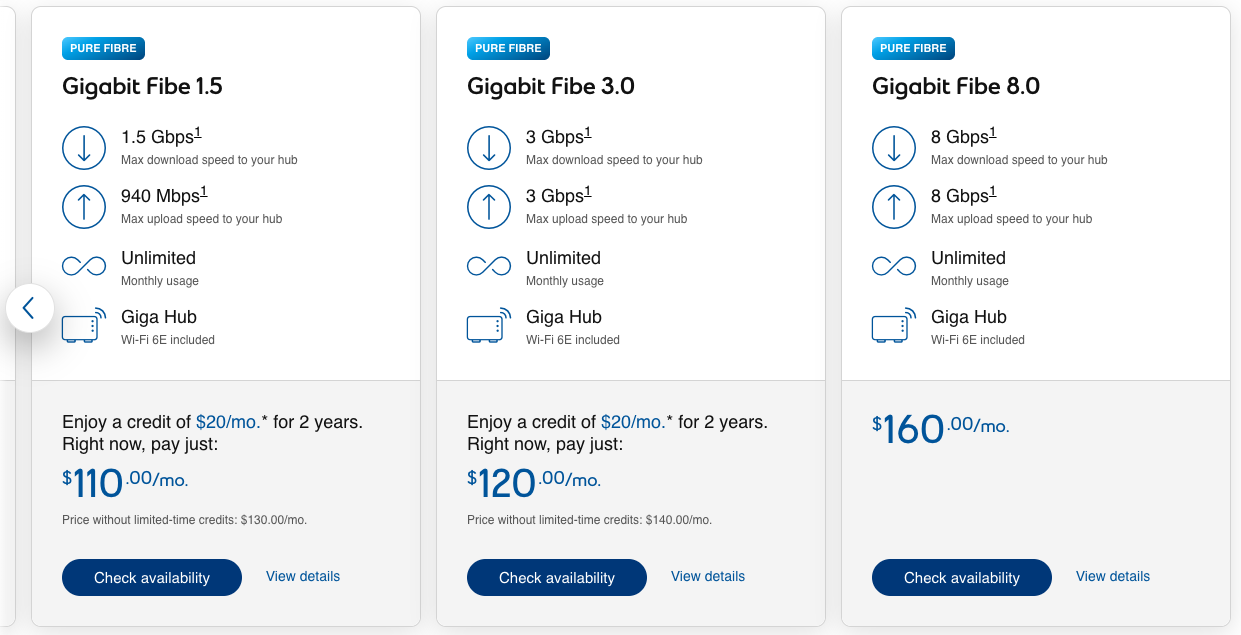Screen dimensions: 1241x635
Task: Click the infinity icon on the Gigabit Fibe 8.0 card
Action: (x=894, y=265)
